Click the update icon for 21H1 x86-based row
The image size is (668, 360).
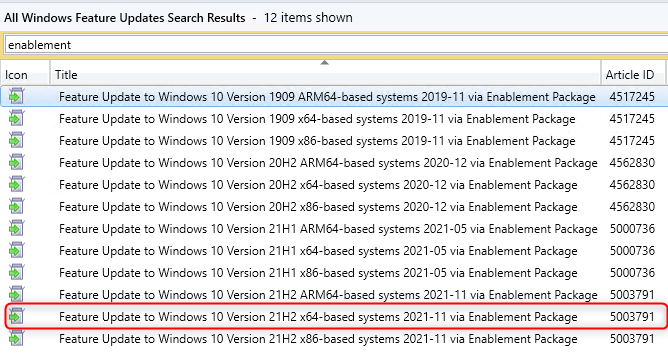click(x=16, y=273)
